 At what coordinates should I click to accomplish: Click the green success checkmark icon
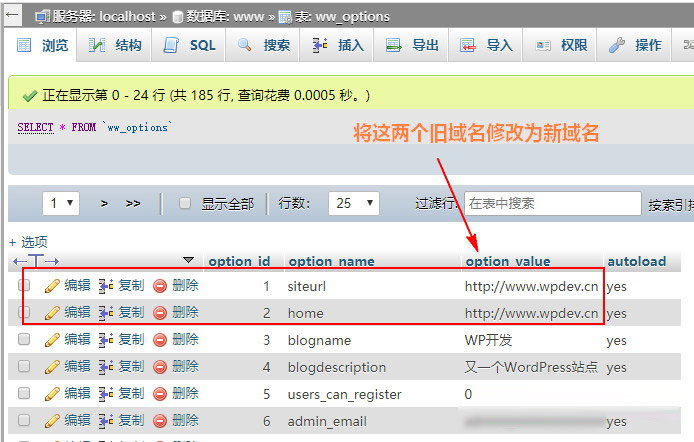pos(29,96)
